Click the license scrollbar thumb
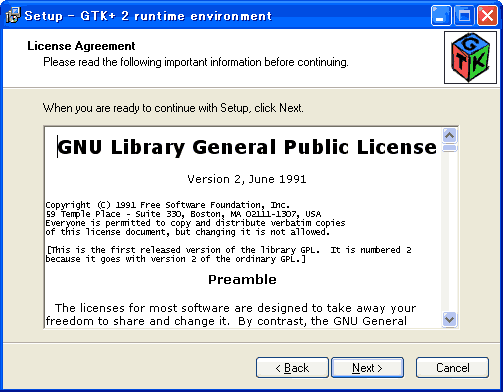503x392 pixels. (x=450, y=148)
